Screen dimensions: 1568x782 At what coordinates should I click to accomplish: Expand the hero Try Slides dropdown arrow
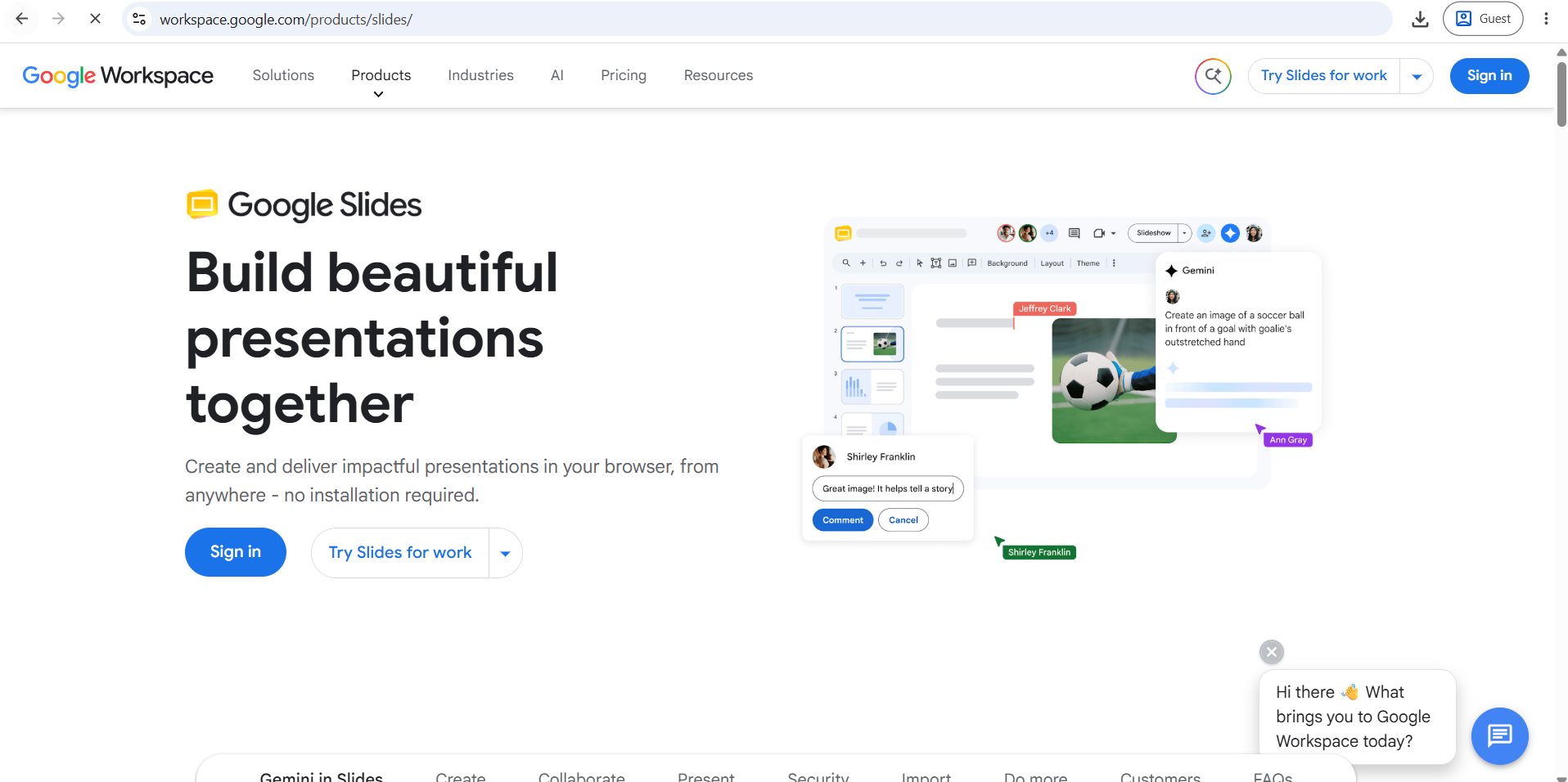pyautogui.click(x=506, y=553)
